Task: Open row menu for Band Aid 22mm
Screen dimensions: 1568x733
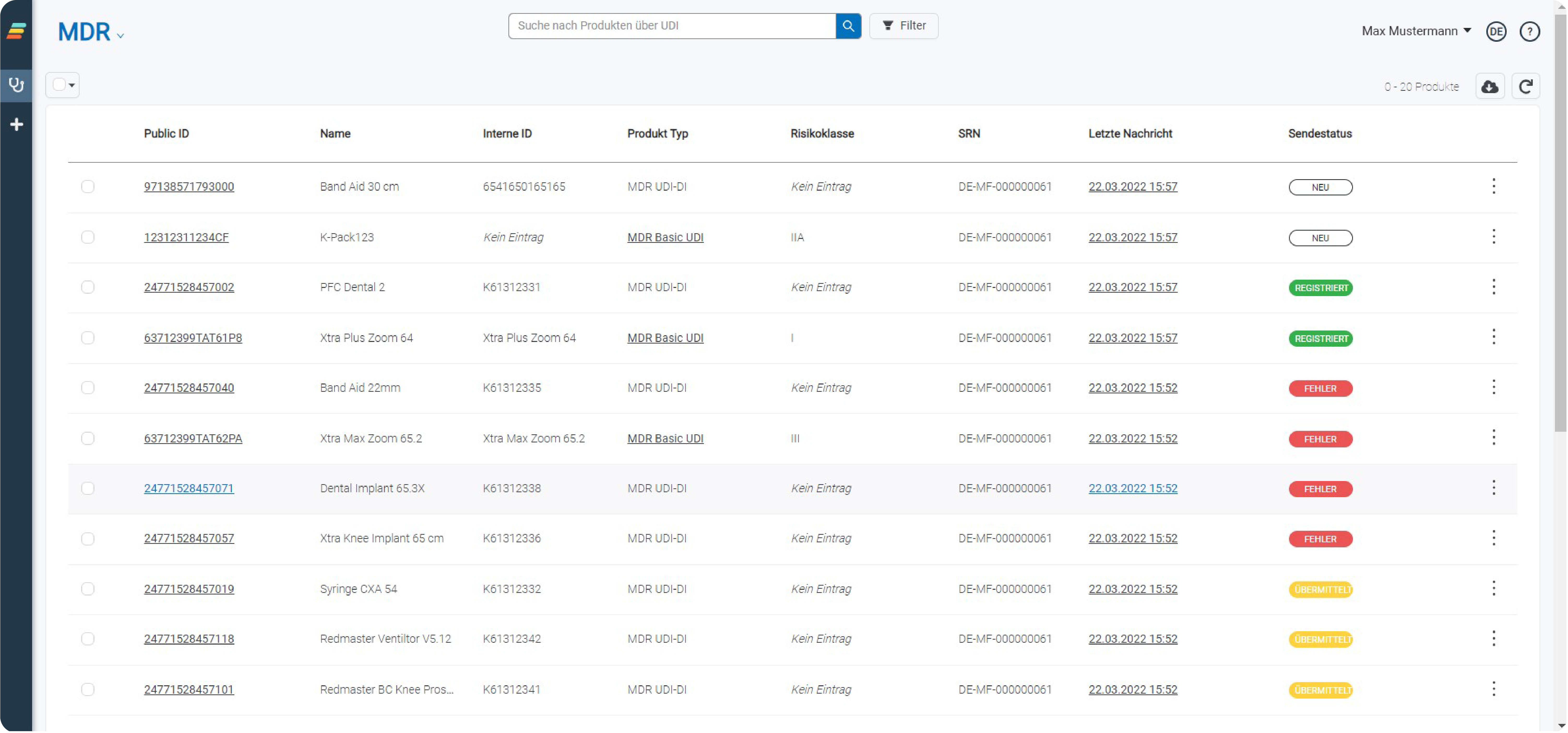Action: click(1493, 387)
